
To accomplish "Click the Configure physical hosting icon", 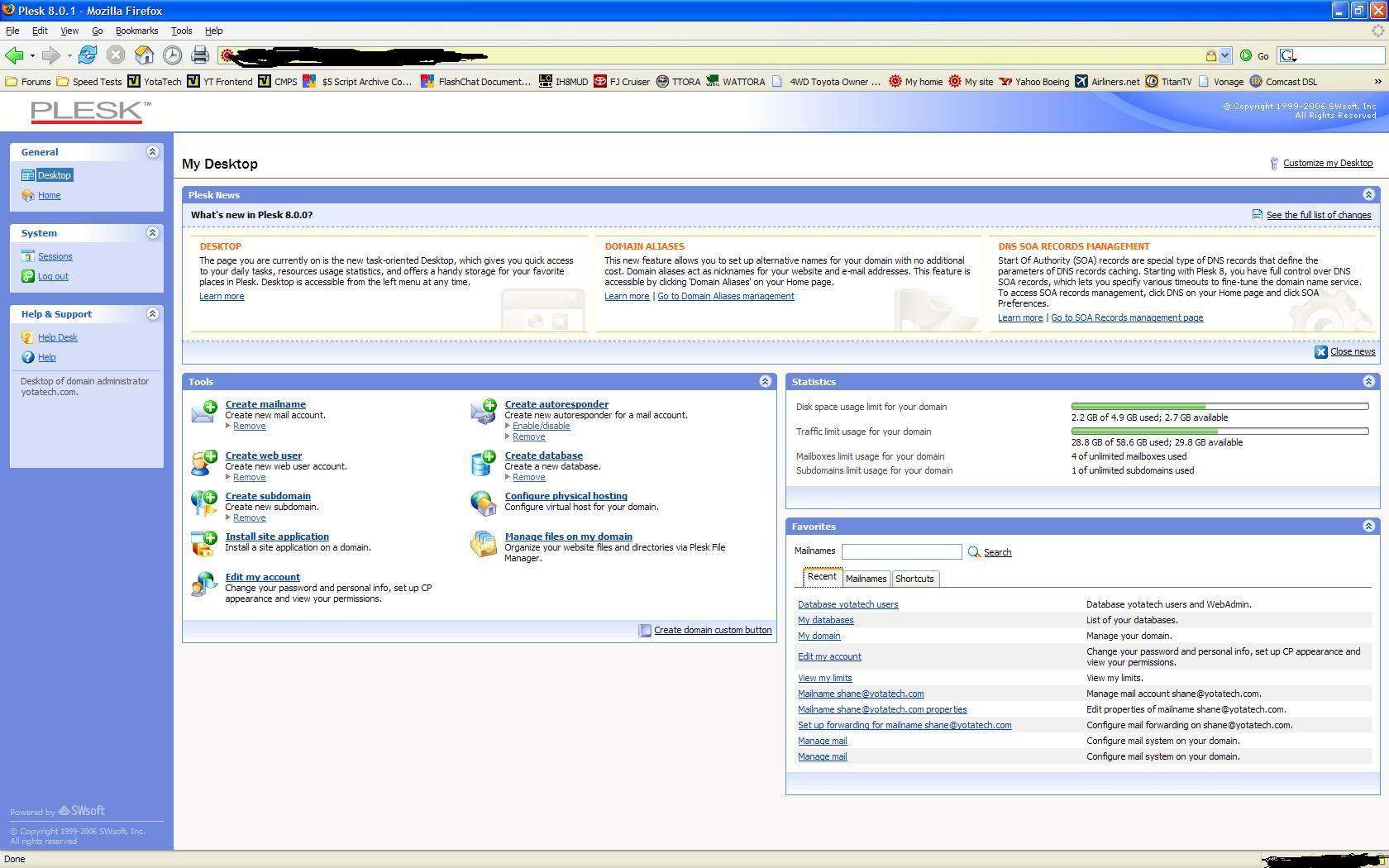I will [484, 502].
